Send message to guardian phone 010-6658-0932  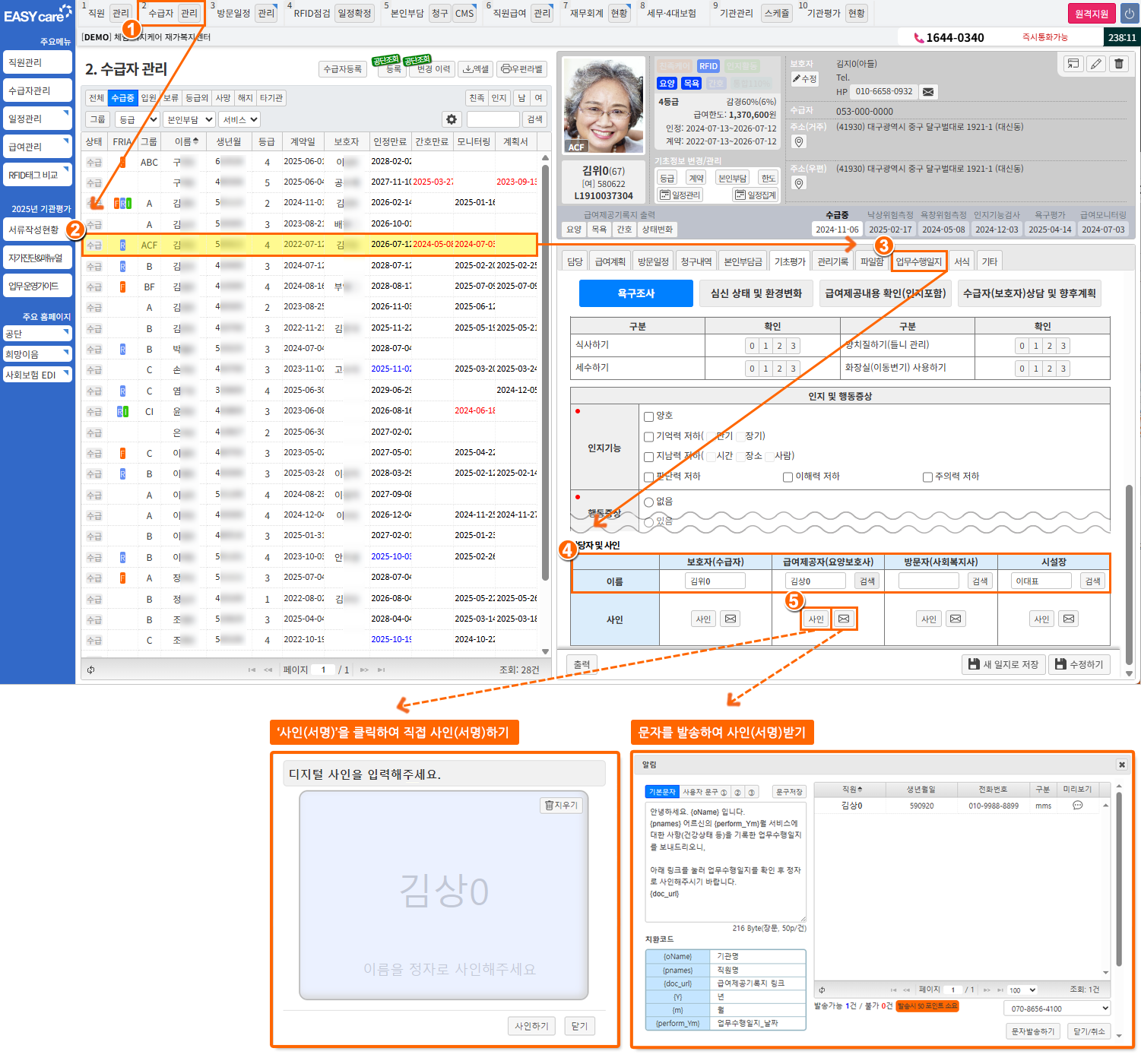click(x=928, y=92)
